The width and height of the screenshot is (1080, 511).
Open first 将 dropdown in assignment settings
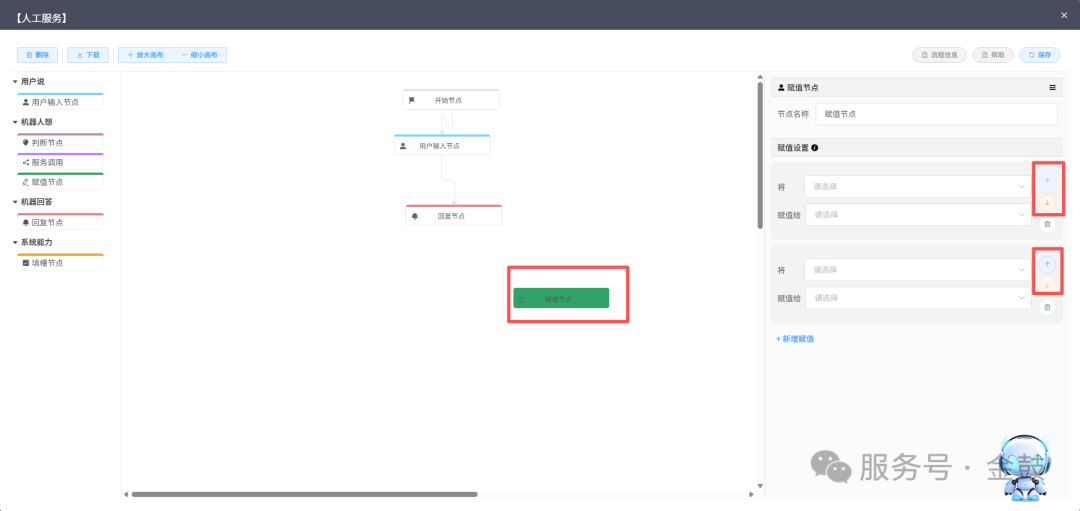919,187
